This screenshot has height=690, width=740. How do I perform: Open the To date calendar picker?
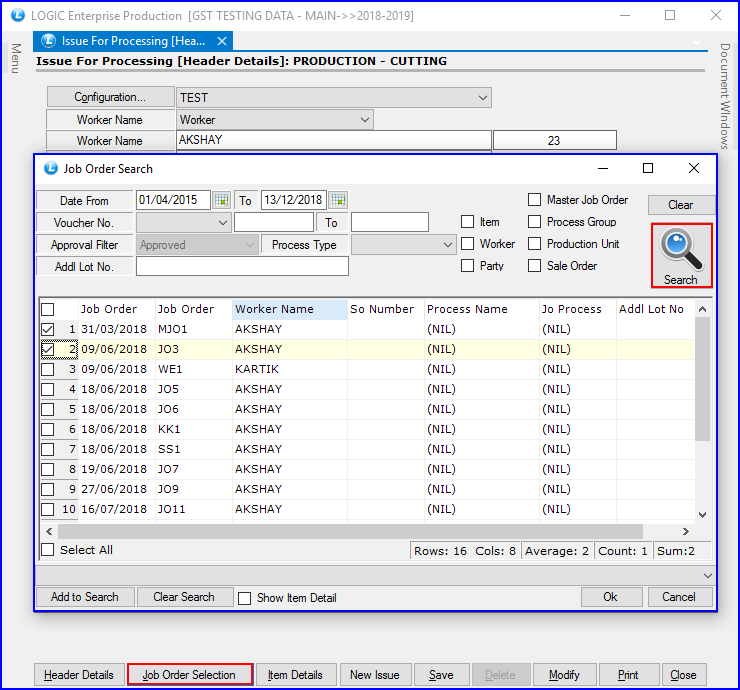click(x=338, y=200)
